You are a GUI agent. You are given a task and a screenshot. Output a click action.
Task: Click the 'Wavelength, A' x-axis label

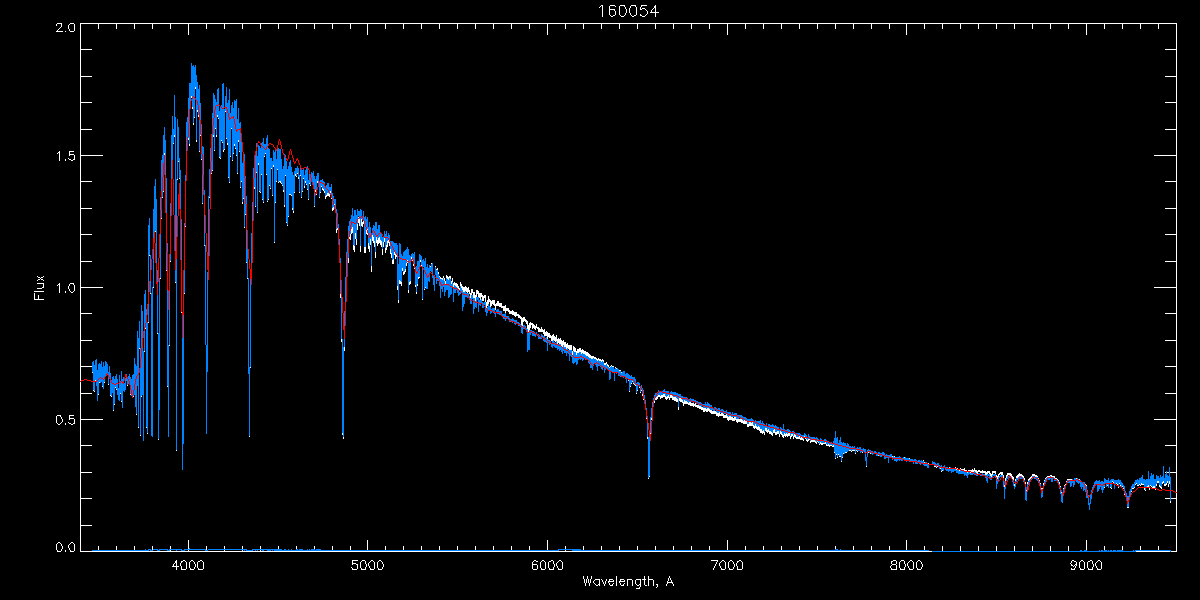click(x=627, y=581)
